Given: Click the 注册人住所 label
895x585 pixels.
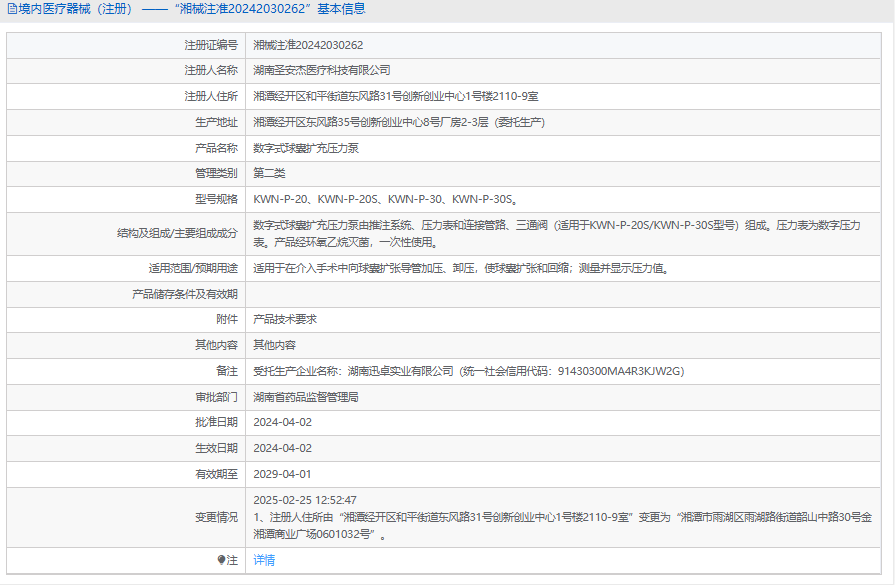Looking at the screenshot, I should 211,96.
